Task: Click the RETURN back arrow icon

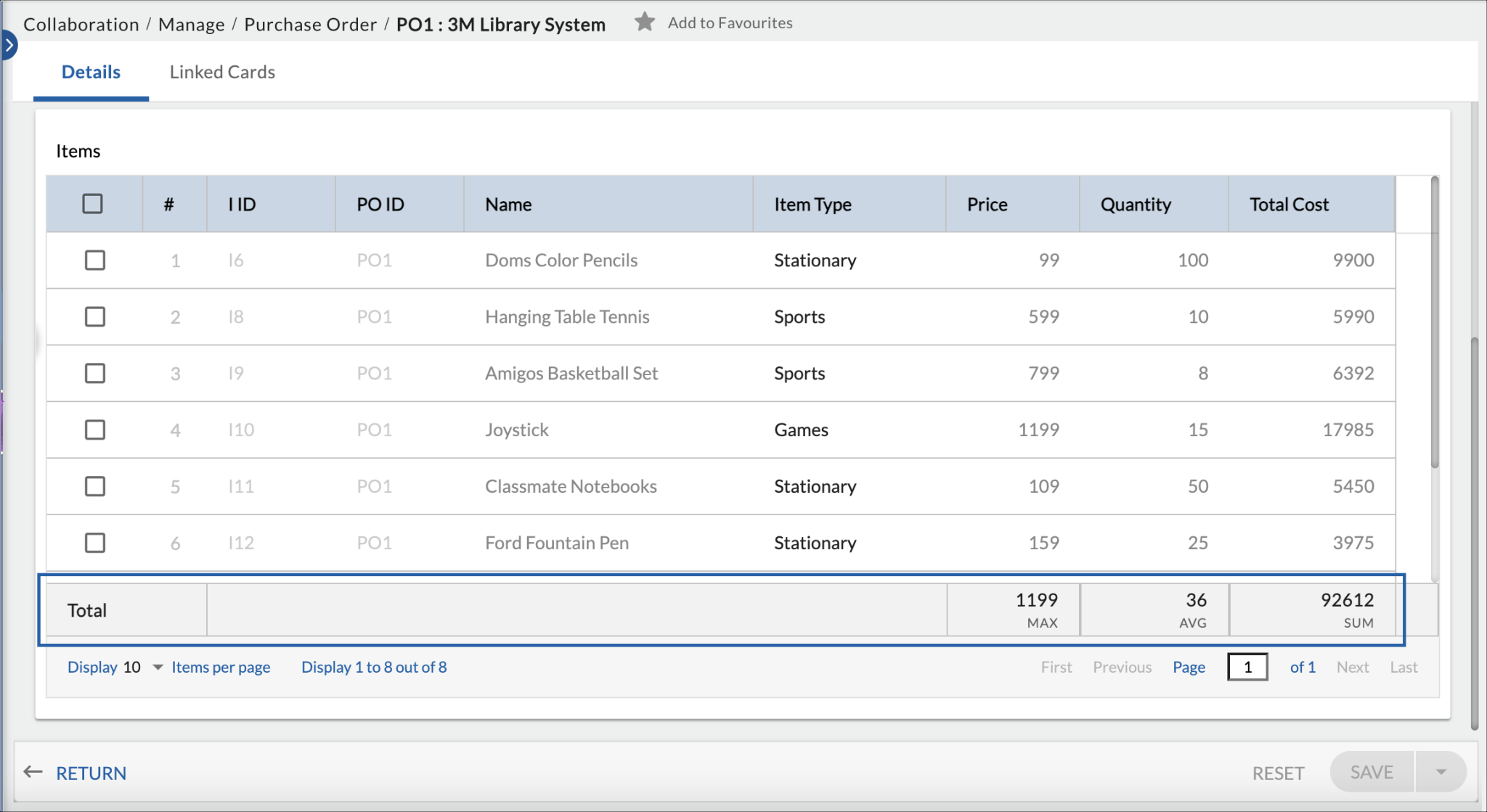Action: 33,772
